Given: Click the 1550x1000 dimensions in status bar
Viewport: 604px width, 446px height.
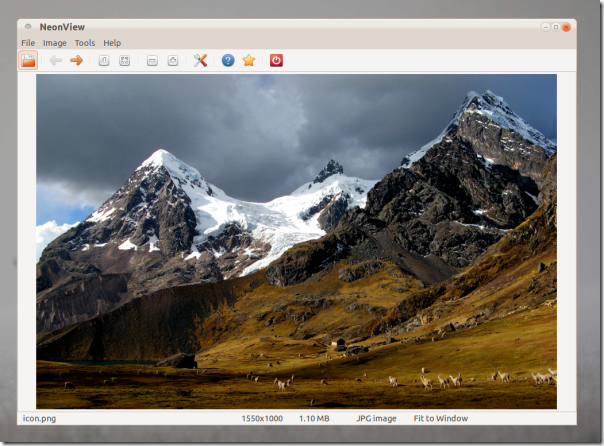Looking at the screenshot, I should pyautogui.click(x=262, y=418).
